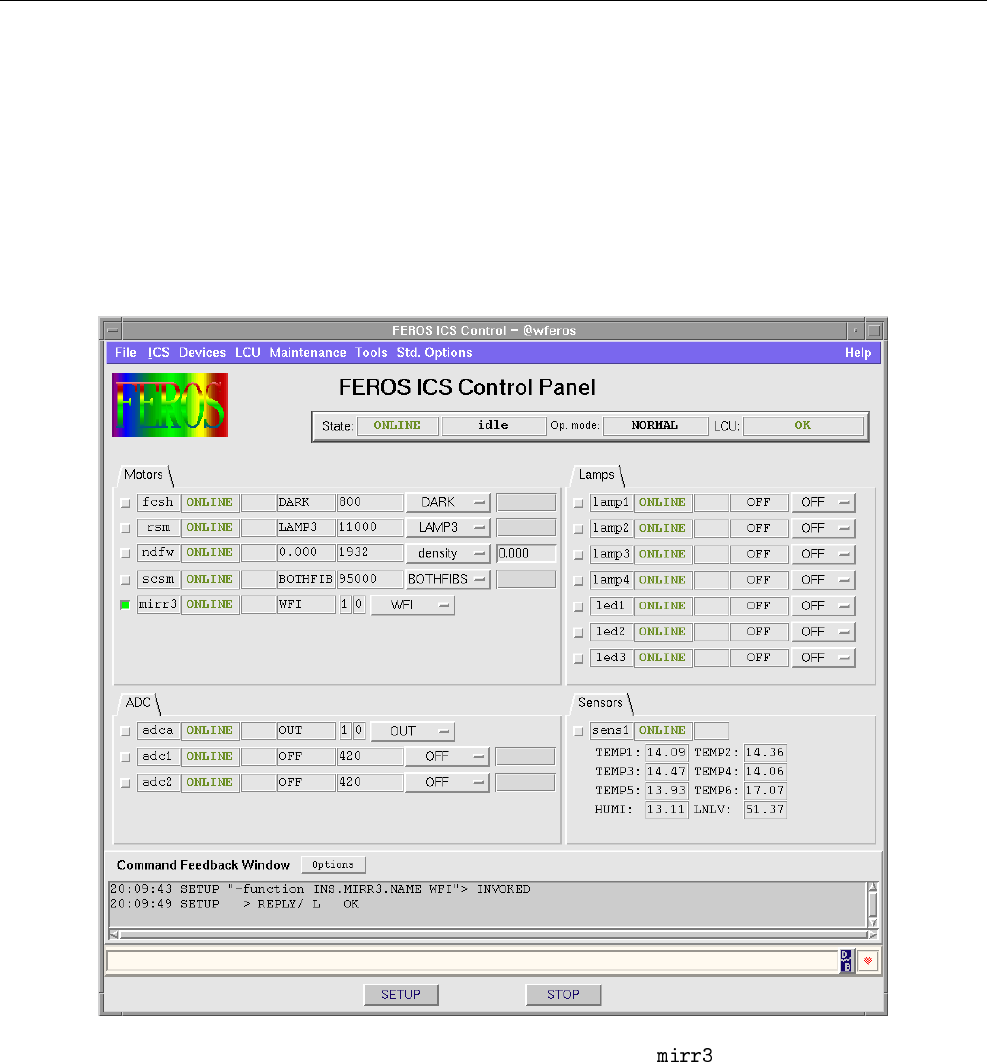The image size is (987, 1062).
Task: Tick the fcsh motor checkbox
Action: [x=125, y=503]
